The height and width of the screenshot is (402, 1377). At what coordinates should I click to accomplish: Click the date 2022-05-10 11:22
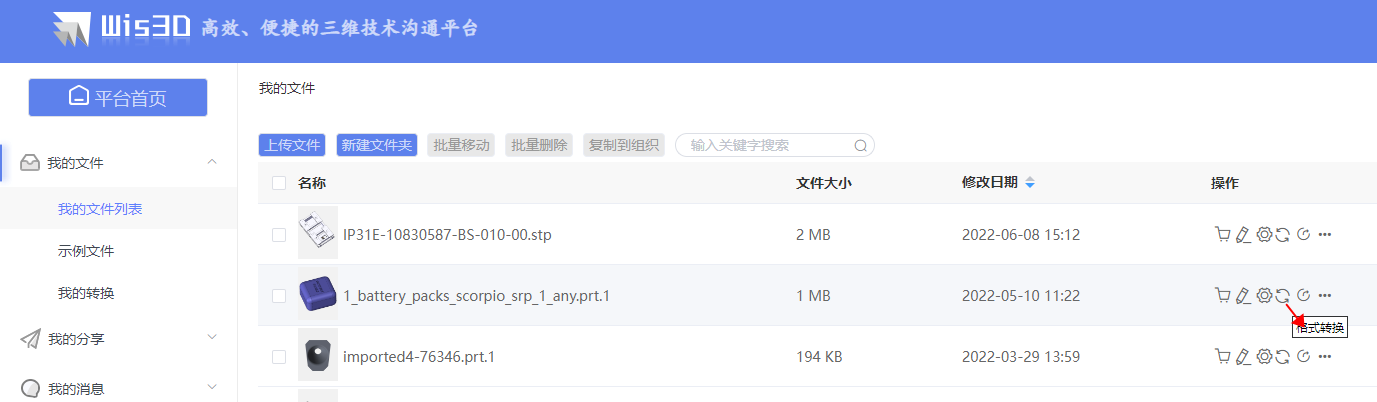1021,295
